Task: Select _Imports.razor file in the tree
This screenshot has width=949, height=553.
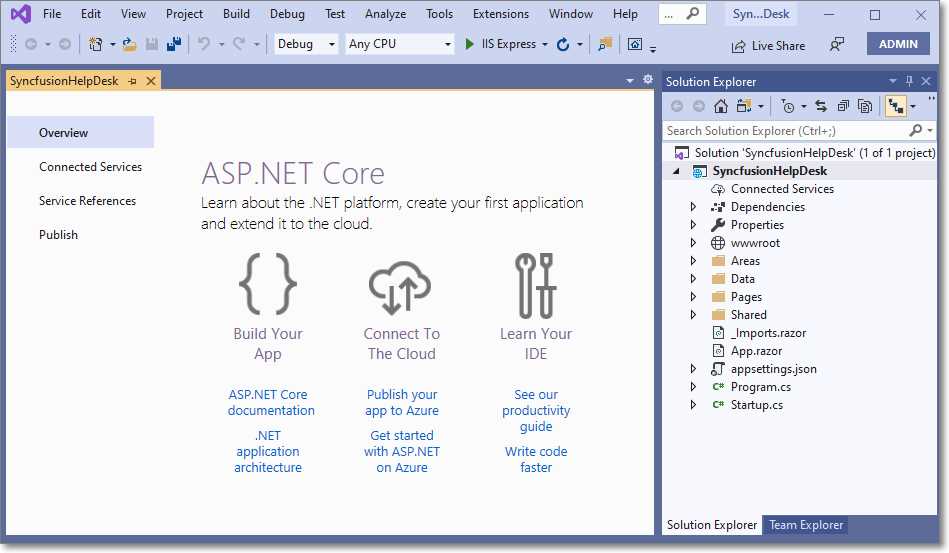Action: coord(768,333)
